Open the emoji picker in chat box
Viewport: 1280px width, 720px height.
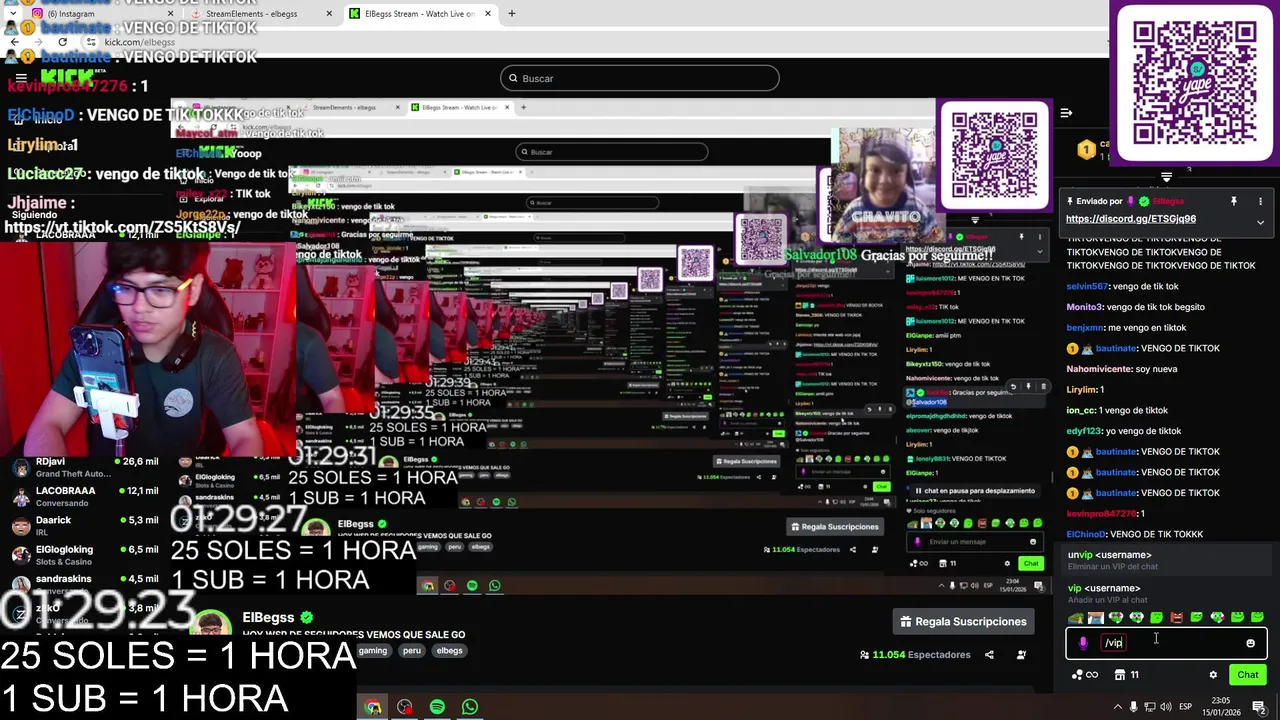tap(1250, 643)
